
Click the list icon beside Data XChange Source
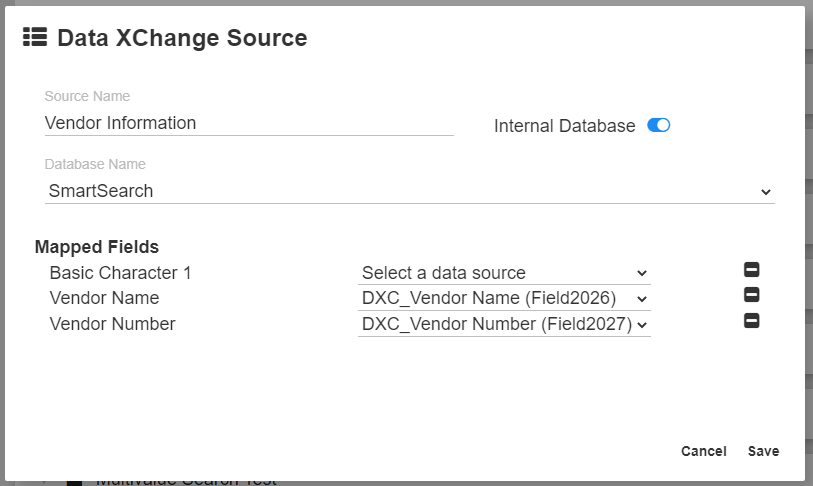[x=35, y=38]
